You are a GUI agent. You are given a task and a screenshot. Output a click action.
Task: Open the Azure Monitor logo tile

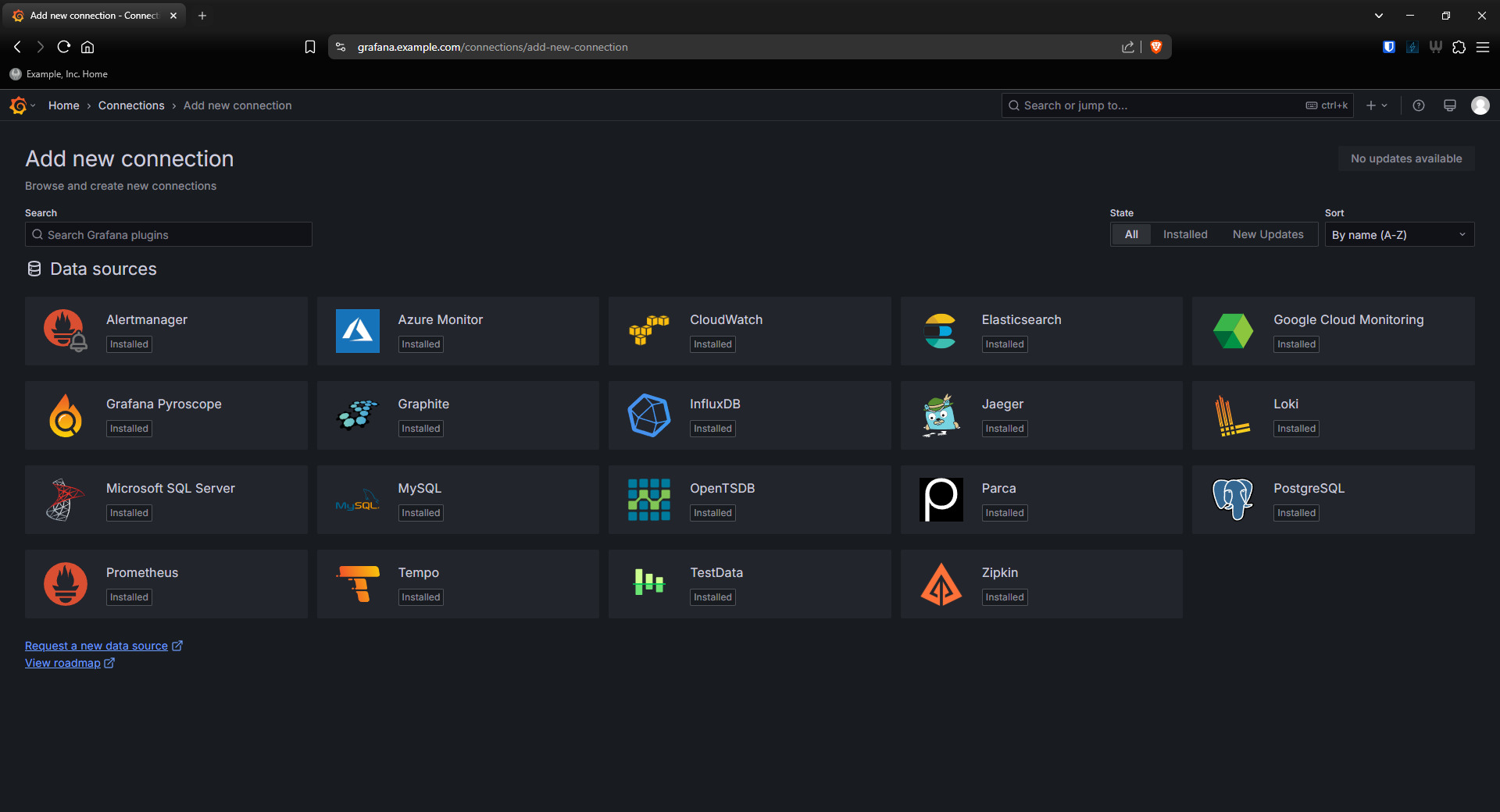click(x=357, y=331)
